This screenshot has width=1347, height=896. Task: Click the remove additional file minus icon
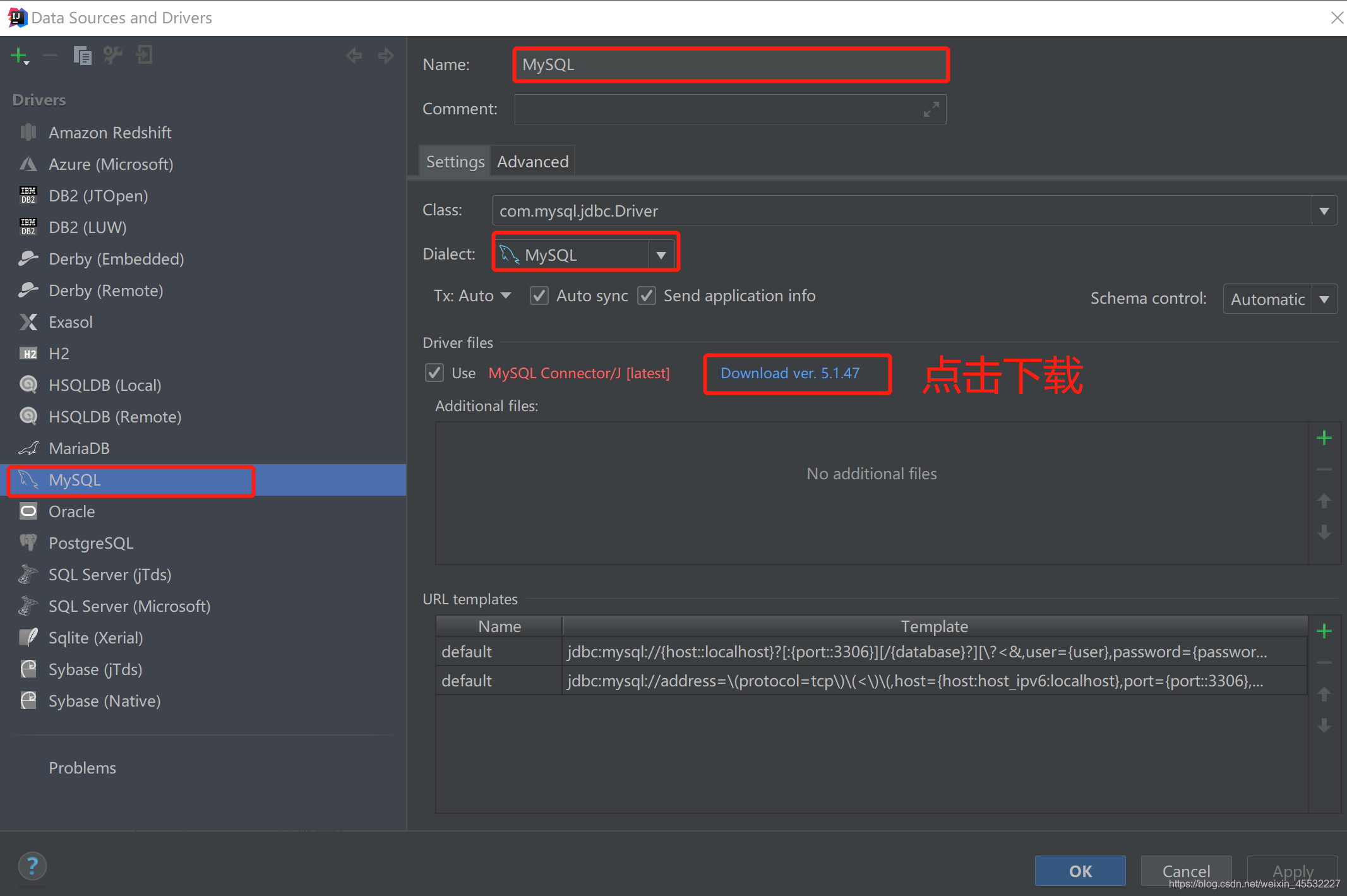pyautogui.click(x=1324, y=469)
